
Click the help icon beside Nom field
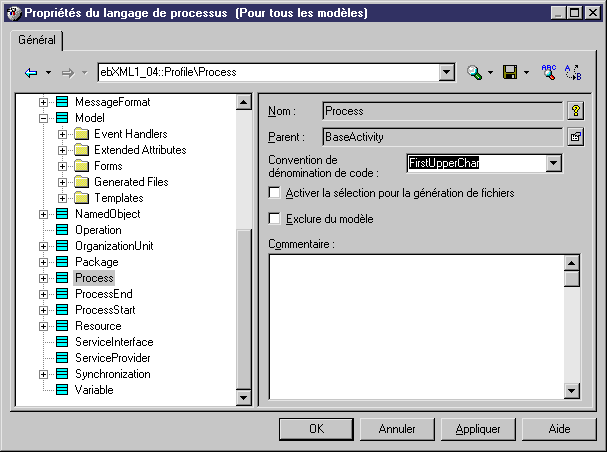click(575, 111)
